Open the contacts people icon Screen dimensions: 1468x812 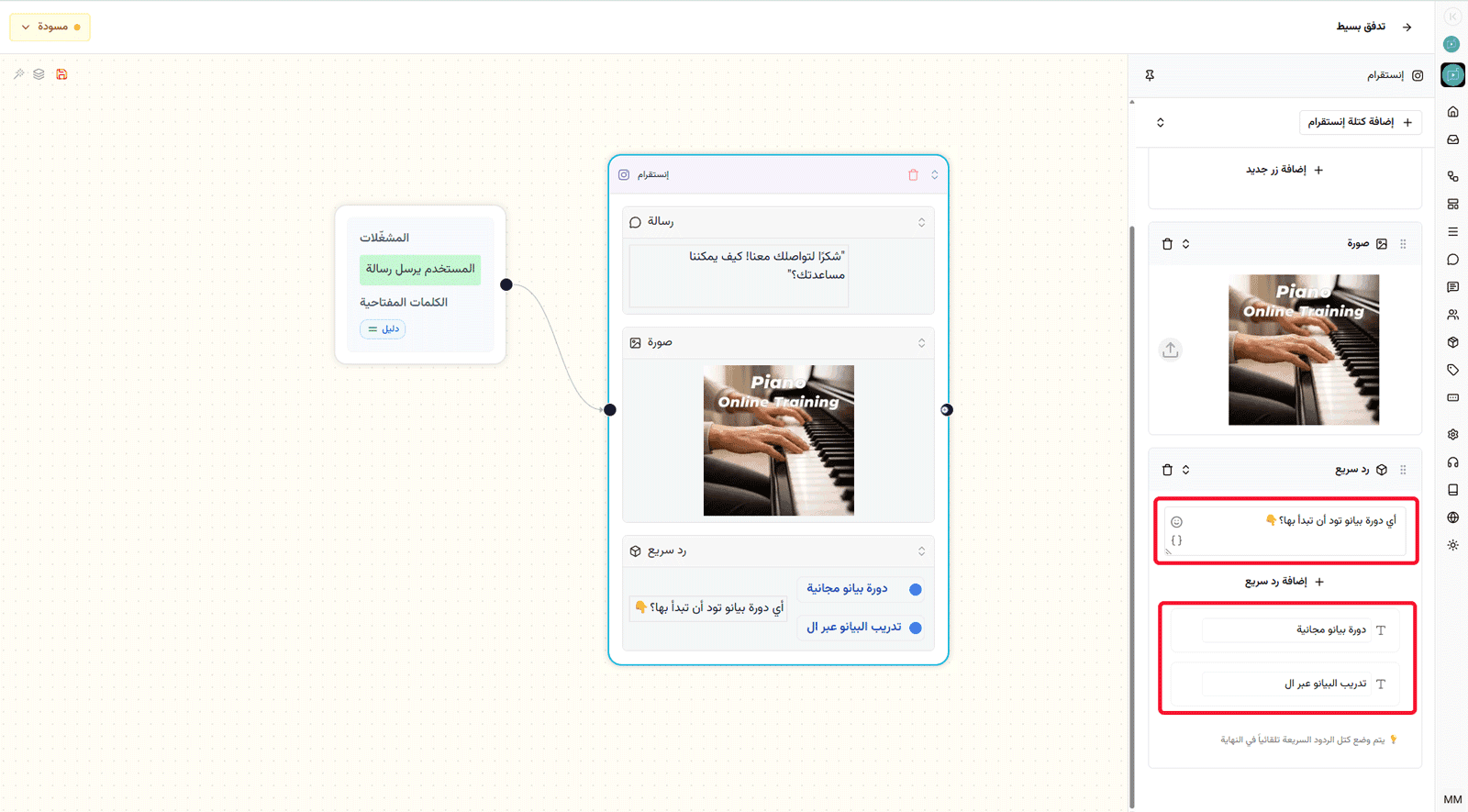1452,315
